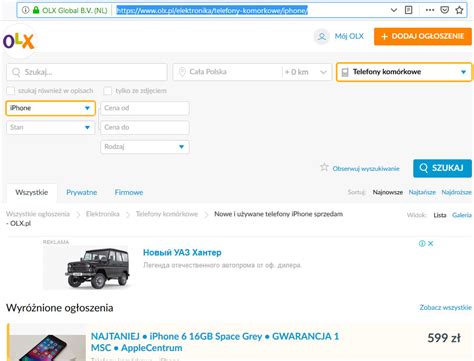The height and width of the screenshot is (361, 474).
Task: Open Telefony komórkowe category dropdown
Action: (404, 72)
